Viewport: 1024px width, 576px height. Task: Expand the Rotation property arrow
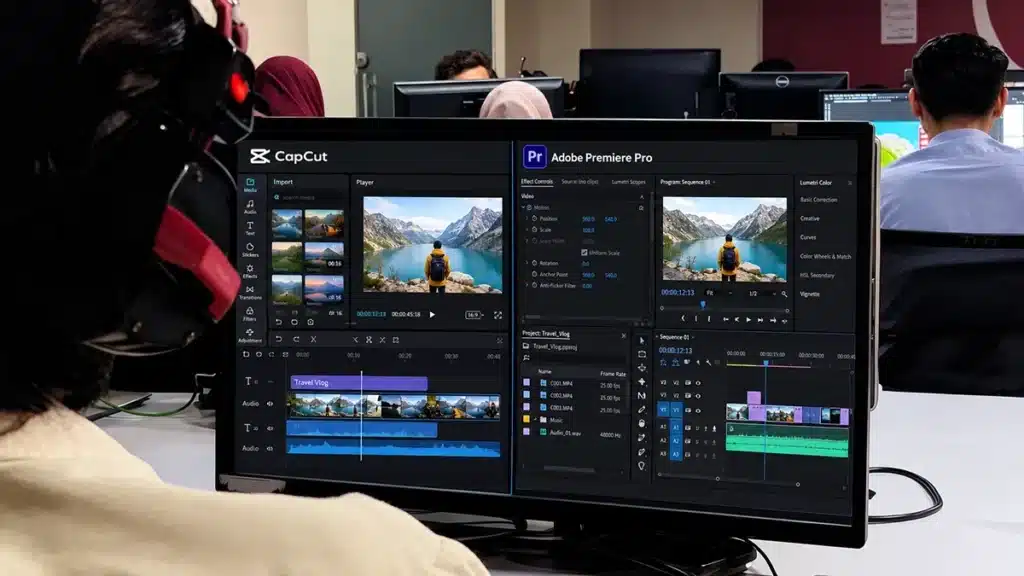pos(528,263)
